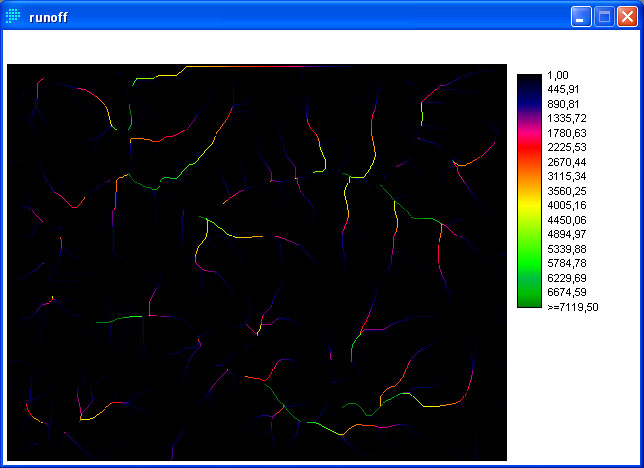Click legend value 4894,97
The image size is (644, 468).
pos(567,234)
